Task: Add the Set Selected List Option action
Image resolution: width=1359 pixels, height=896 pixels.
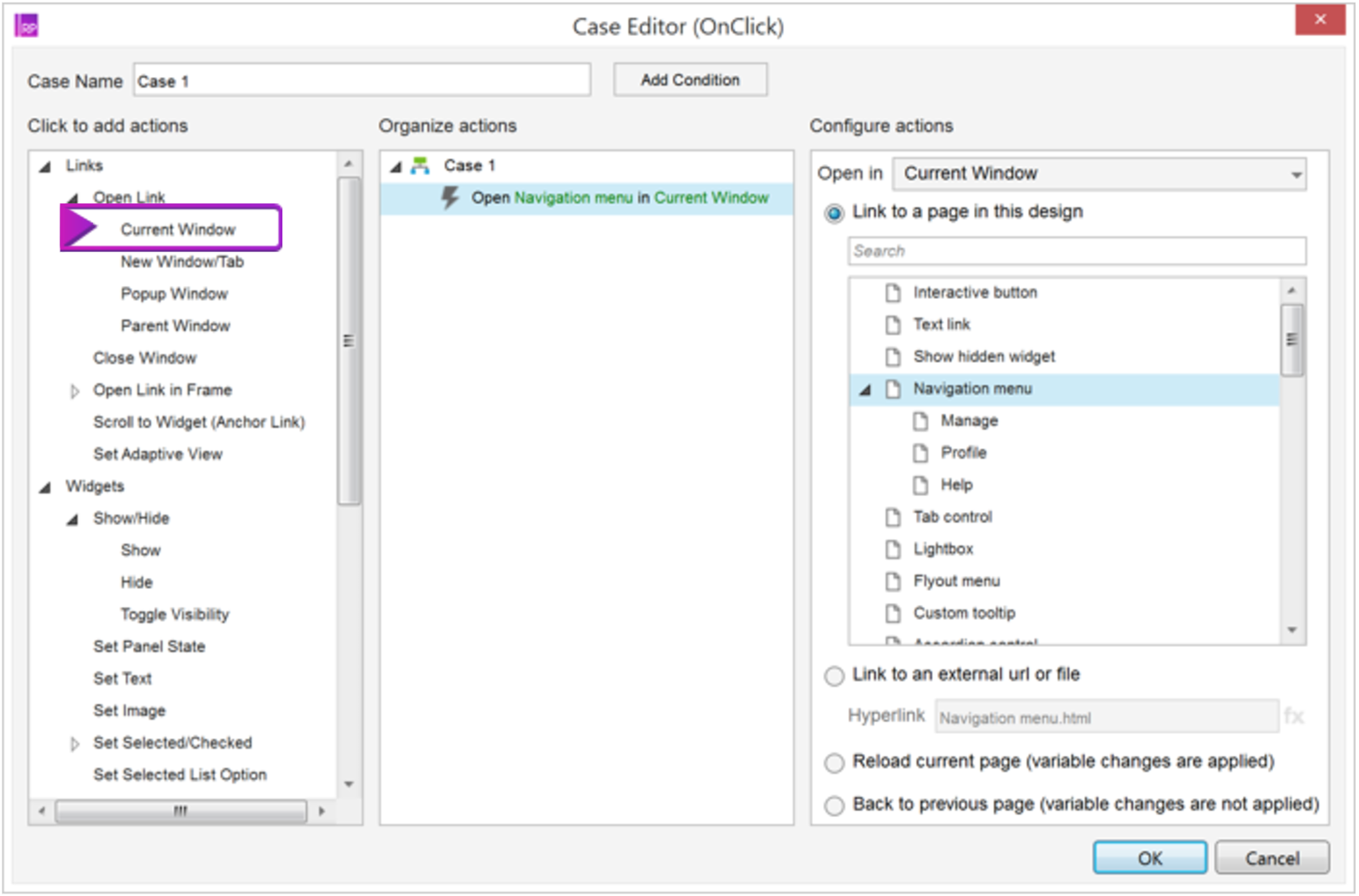Action: click(x=180, y=774)
